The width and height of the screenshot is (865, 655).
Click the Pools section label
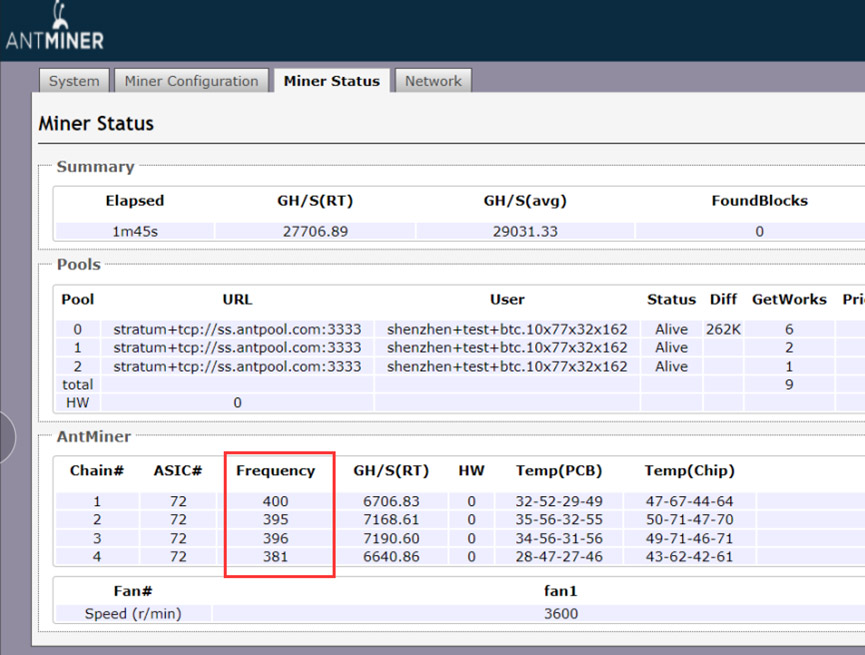77,264
